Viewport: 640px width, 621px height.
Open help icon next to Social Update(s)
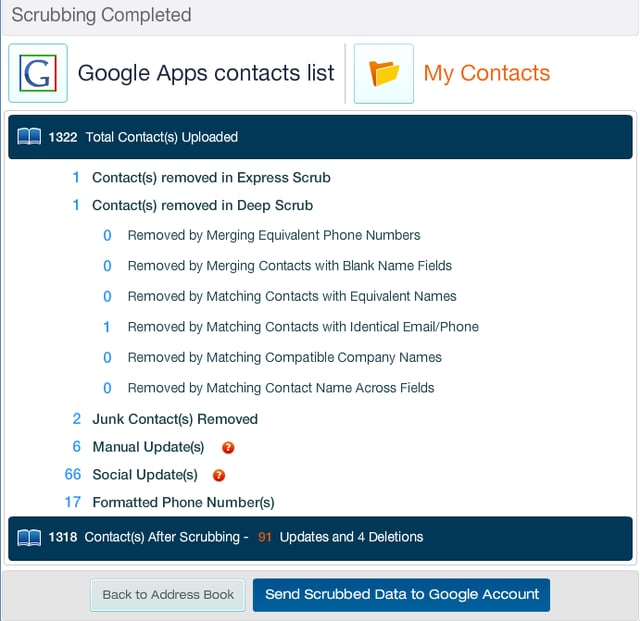[x=219, y=475]
